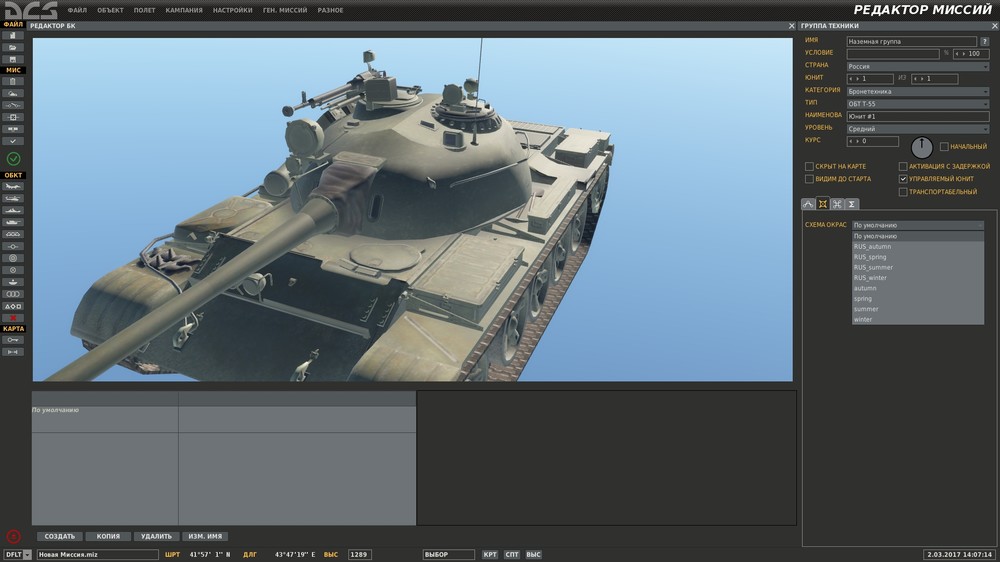Toggle НАЧАЛЬНЫЙ checkbox
This screenshot has width=1000, height=562.
[944, 147]
